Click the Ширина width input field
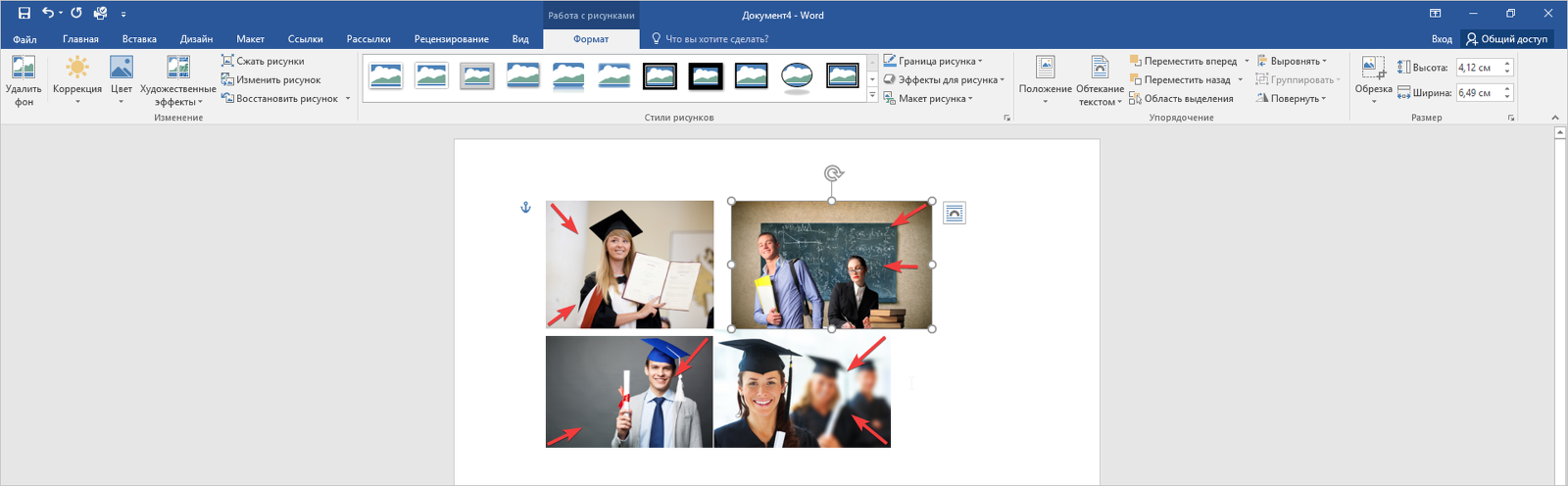This screenshot has height=486, width=1568. [1478, 93]
